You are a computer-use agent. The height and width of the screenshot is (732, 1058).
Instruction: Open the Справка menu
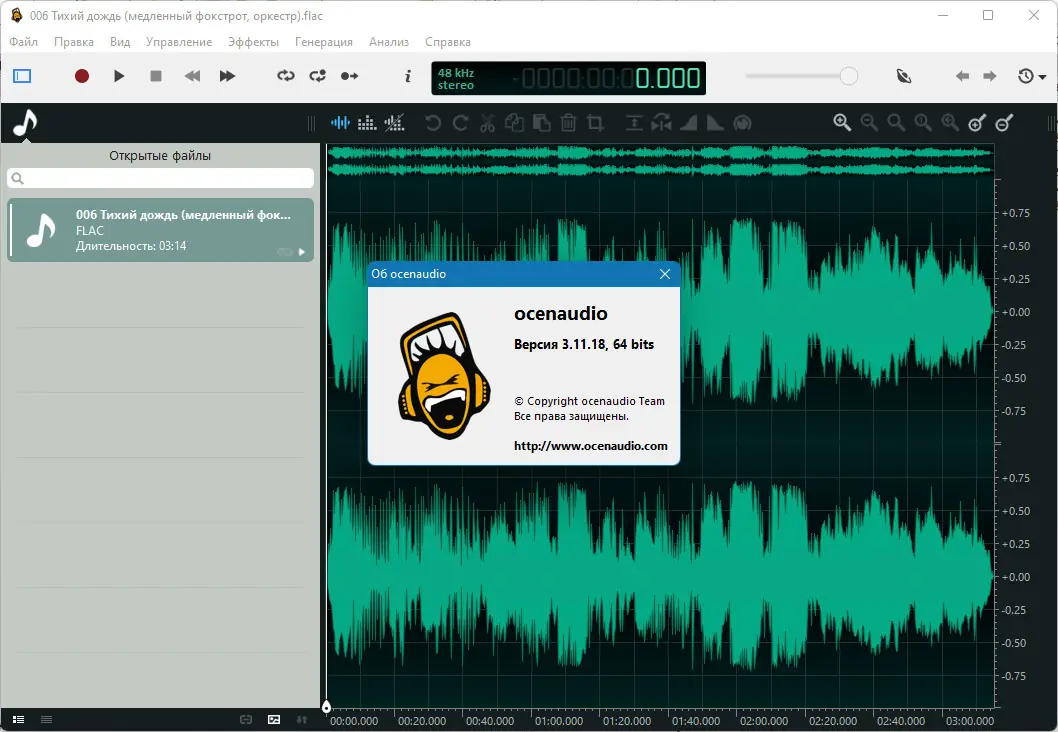448,42
